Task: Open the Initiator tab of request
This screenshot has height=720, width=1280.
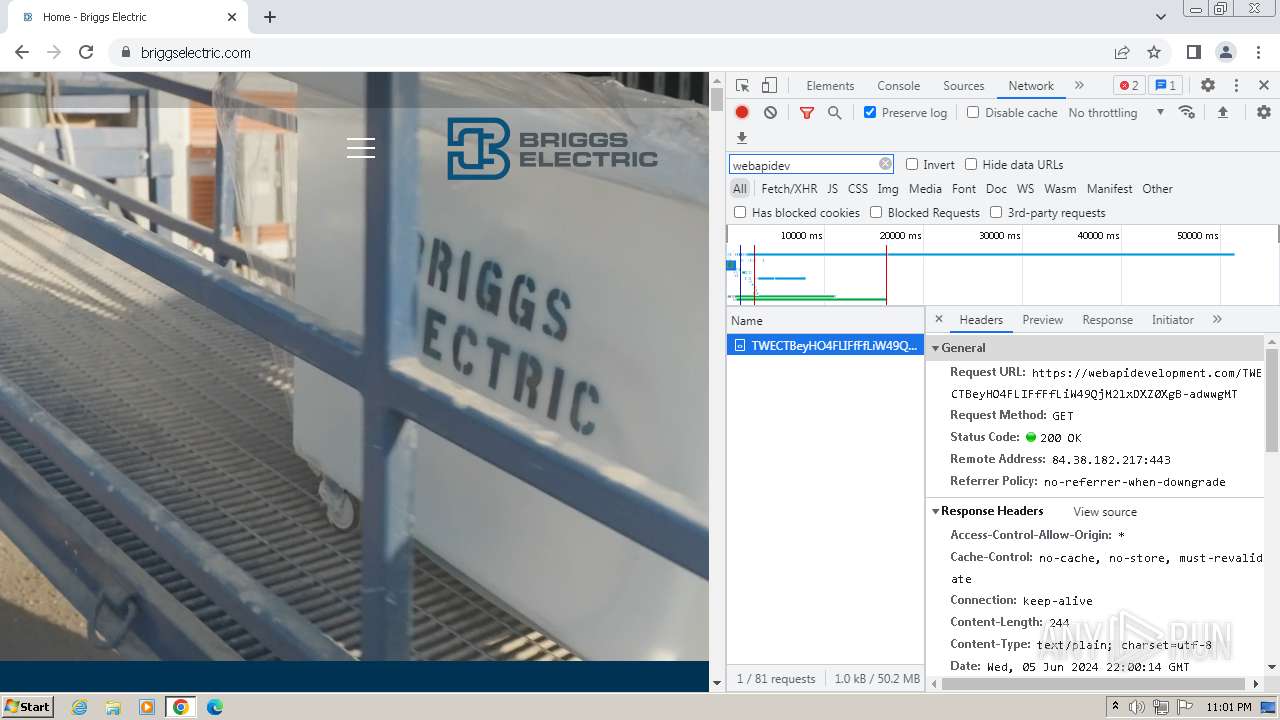Action: [1172, 320]
